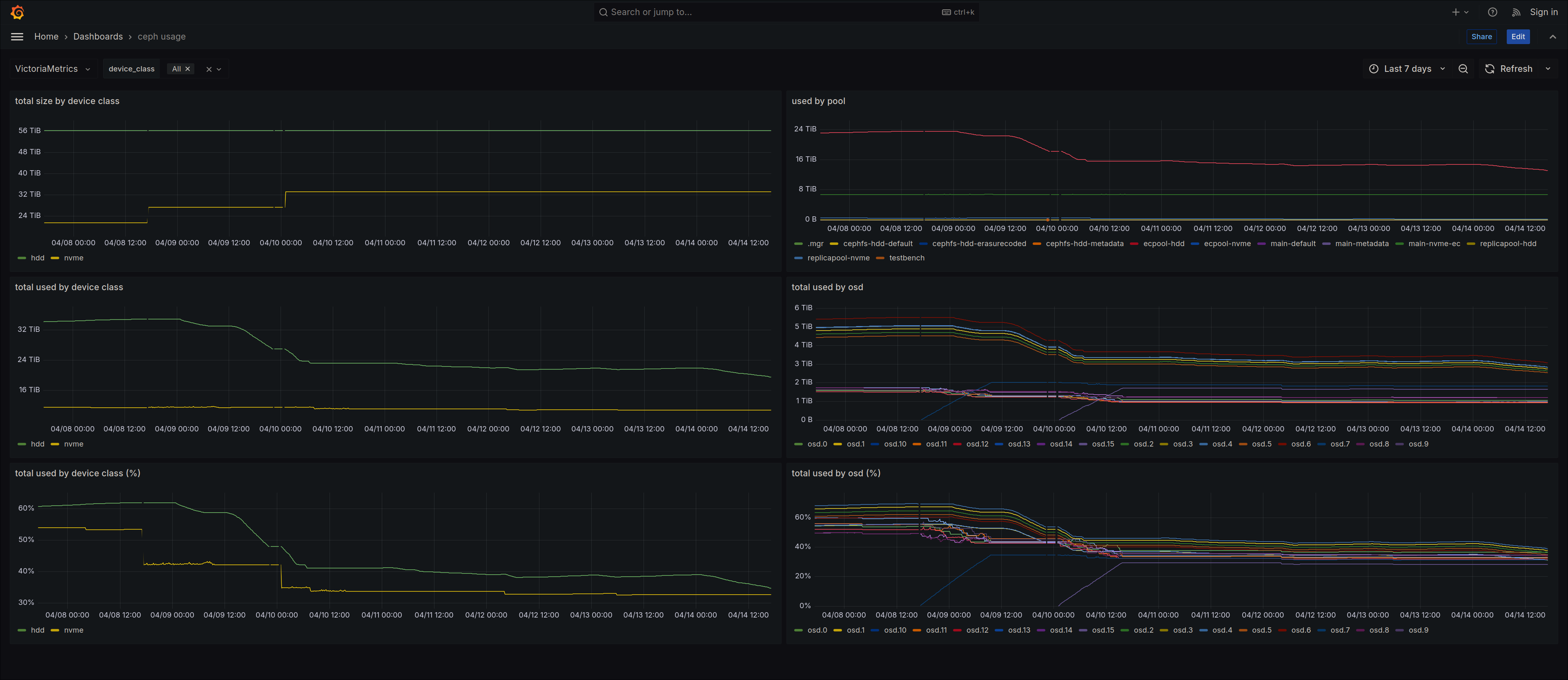Open the news RSS feed icon
Viewport: 1568px width, 680px height.
click(1516, 12)
